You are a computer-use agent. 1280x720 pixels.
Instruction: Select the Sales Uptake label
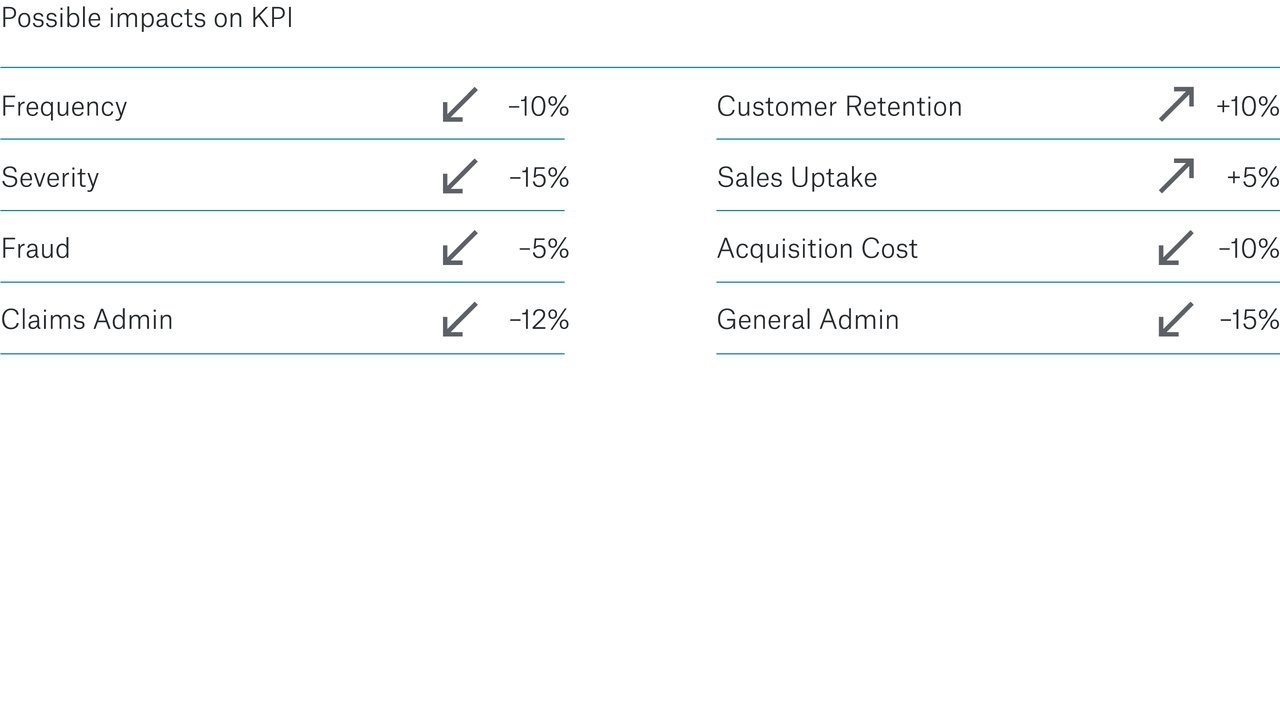[x=797, y=178]
